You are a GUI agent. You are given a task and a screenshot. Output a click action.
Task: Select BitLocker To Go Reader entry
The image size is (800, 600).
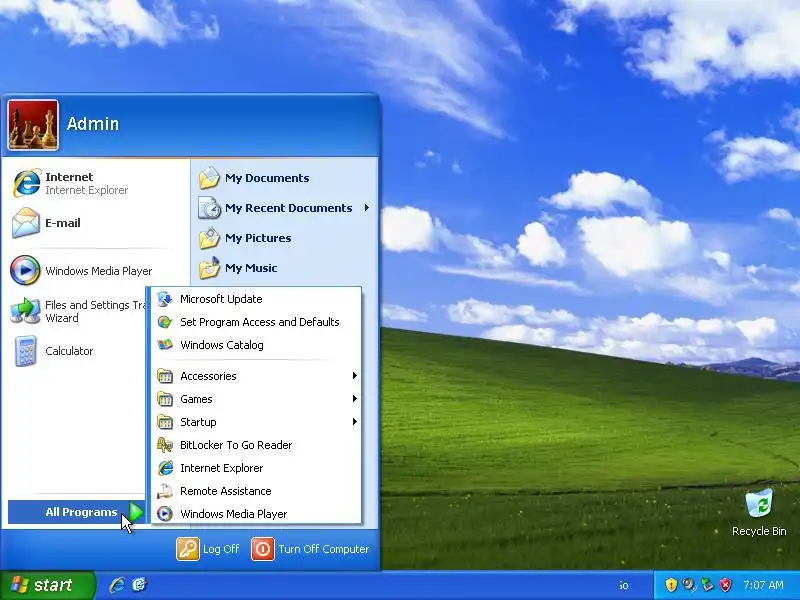[257, 445]
